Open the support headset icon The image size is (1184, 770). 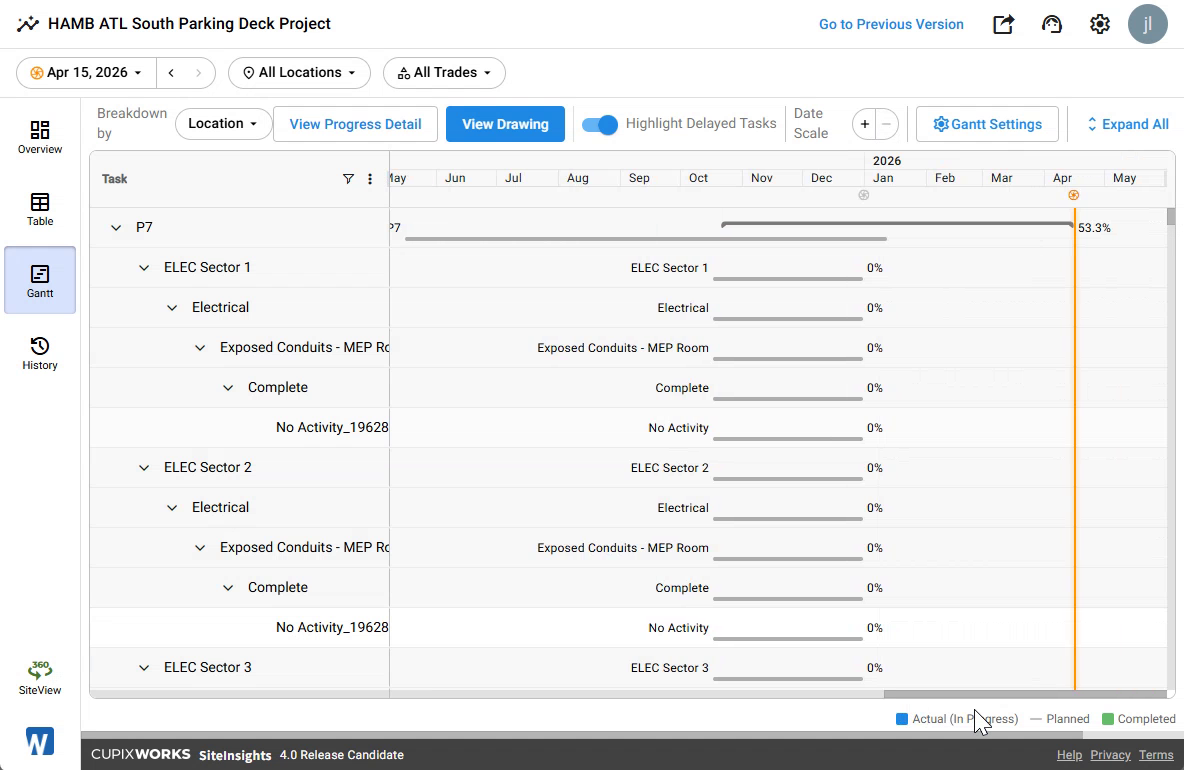1051,24
